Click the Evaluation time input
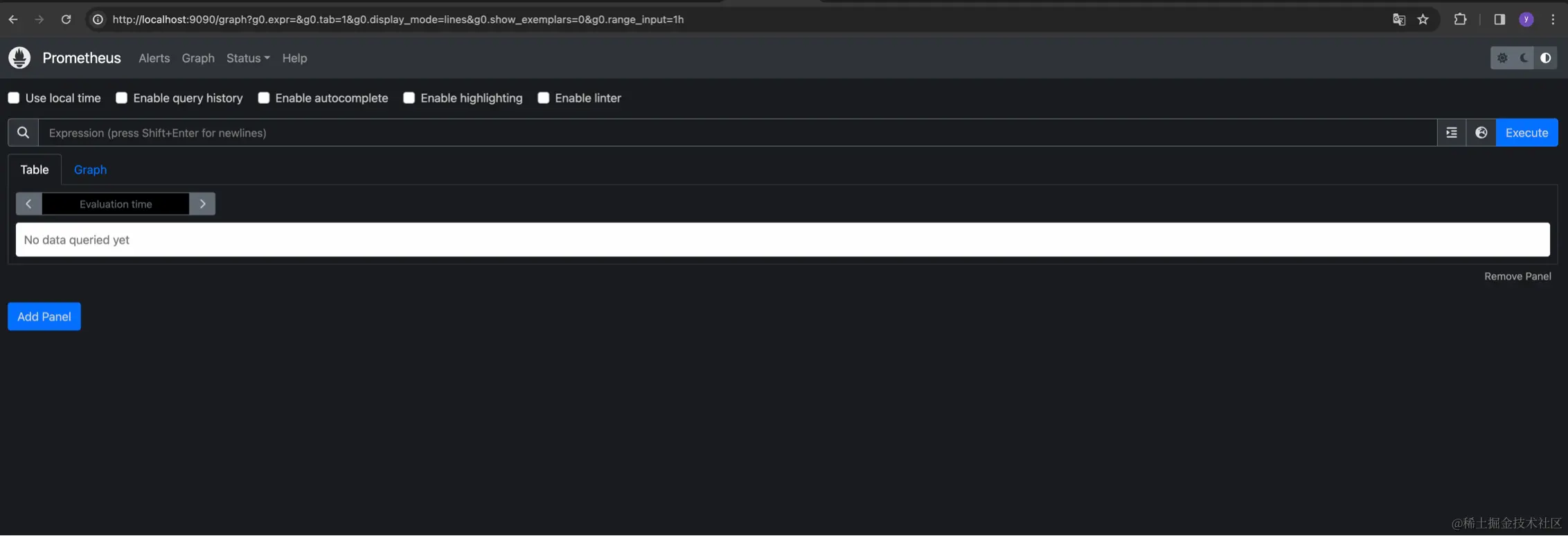 [x=116, y=204]
